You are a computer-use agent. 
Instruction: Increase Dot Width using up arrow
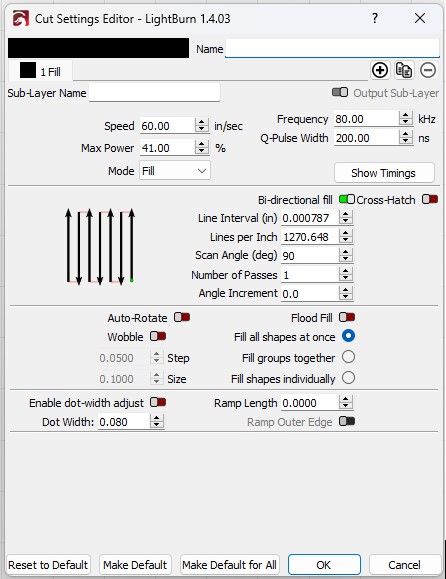click(x=157, y=418)
